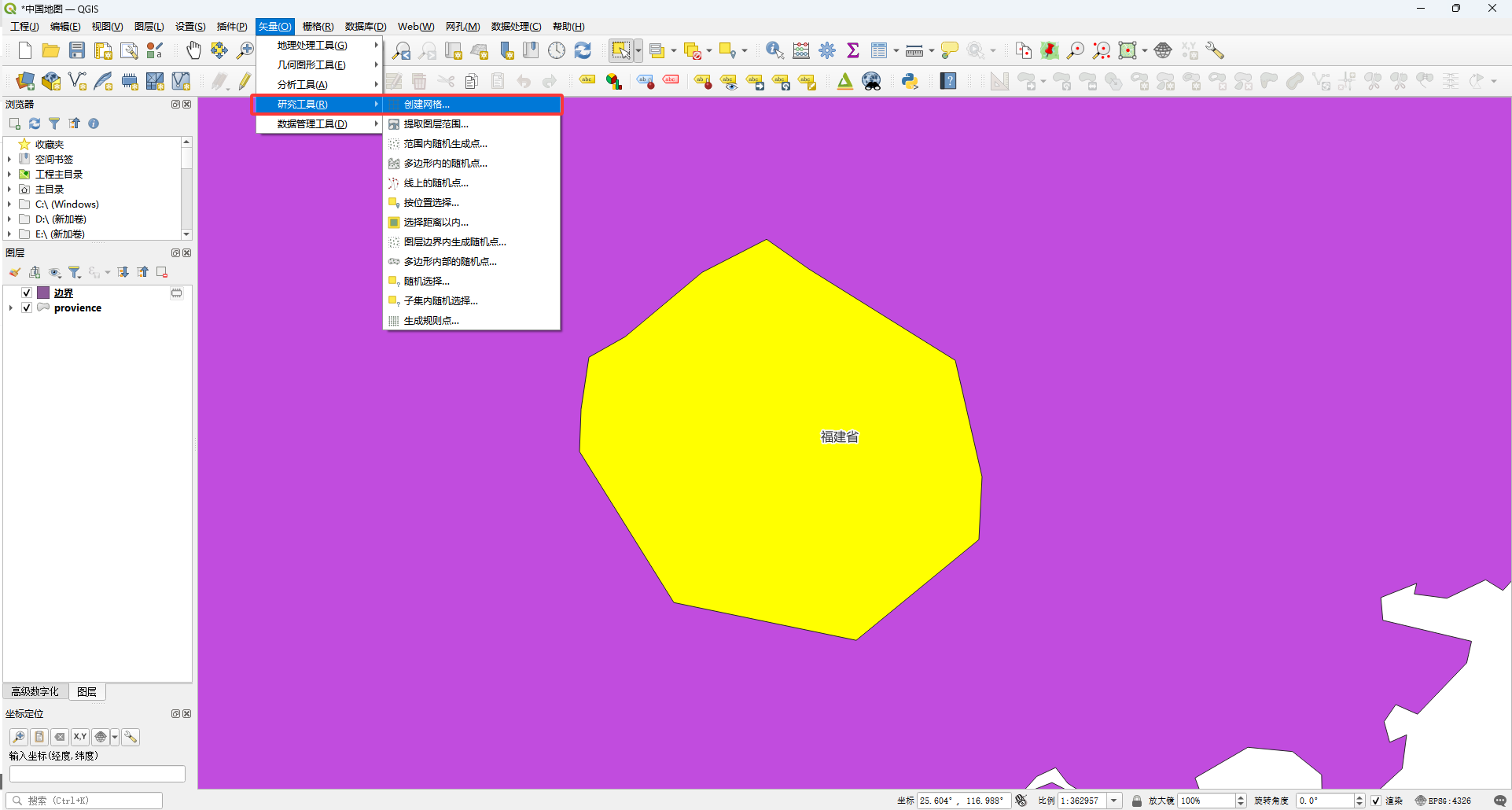Toggle the 渲染 render checkbox

click(1376, 801)
